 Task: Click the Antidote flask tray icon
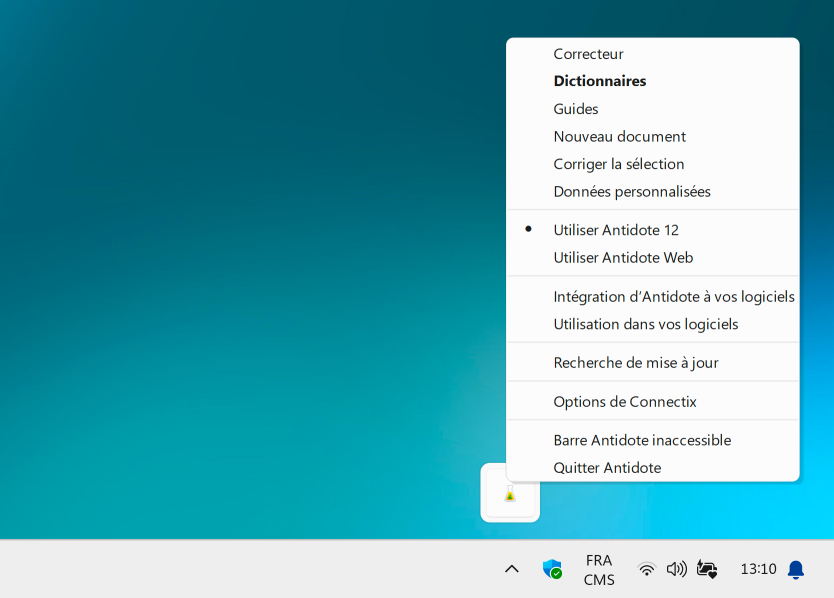[510, 493]
